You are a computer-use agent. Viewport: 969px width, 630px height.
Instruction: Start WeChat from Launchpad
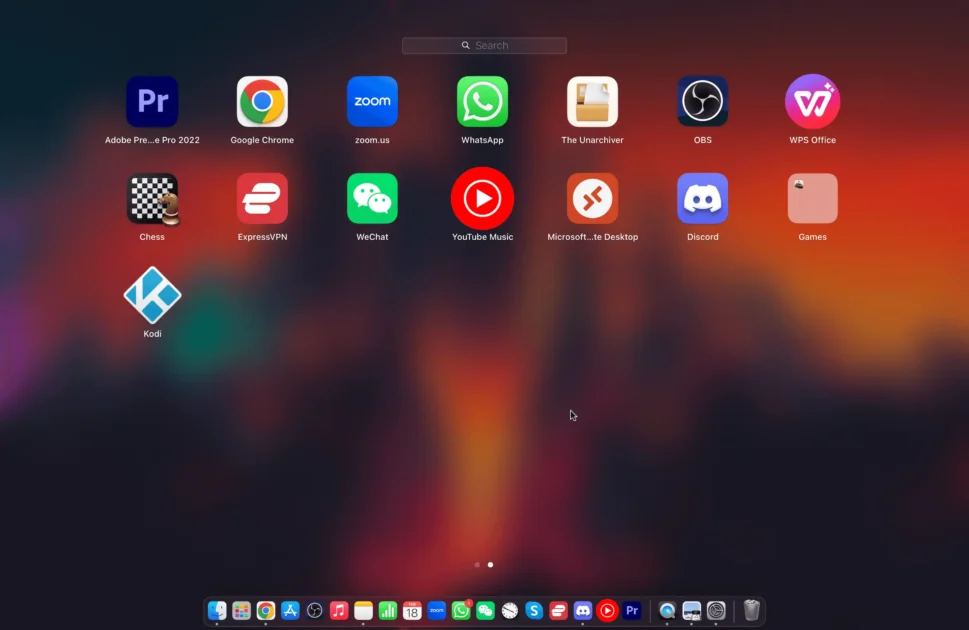pyautogui.click(x=372, y=197)
